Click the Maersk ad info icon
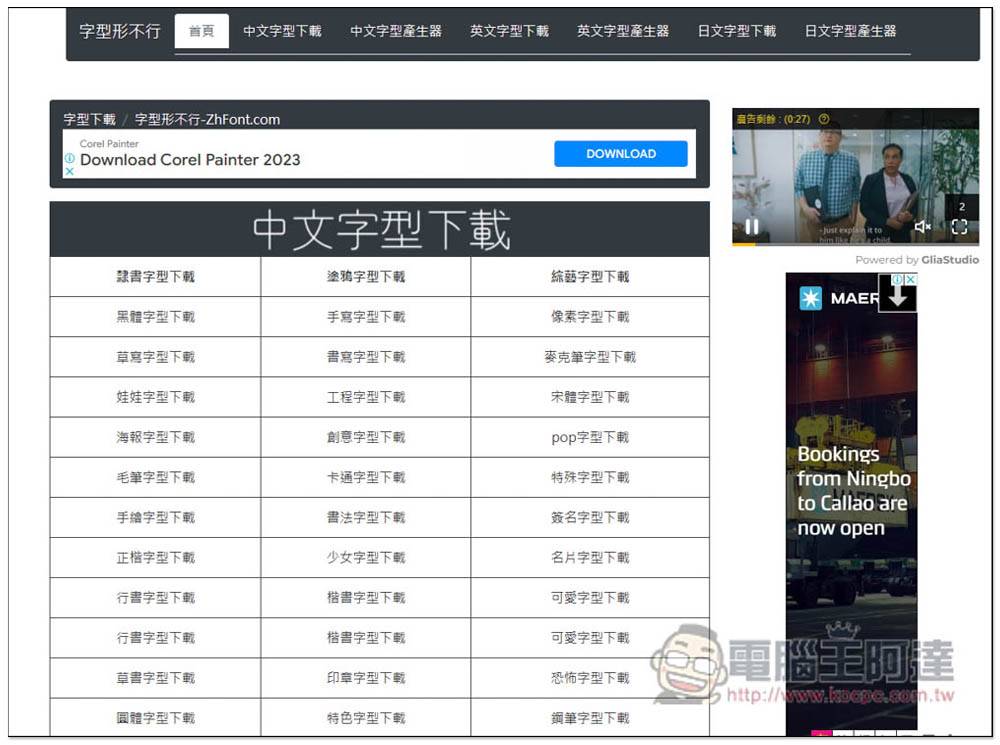This screenshot has height=745, width=1000. 898,280
